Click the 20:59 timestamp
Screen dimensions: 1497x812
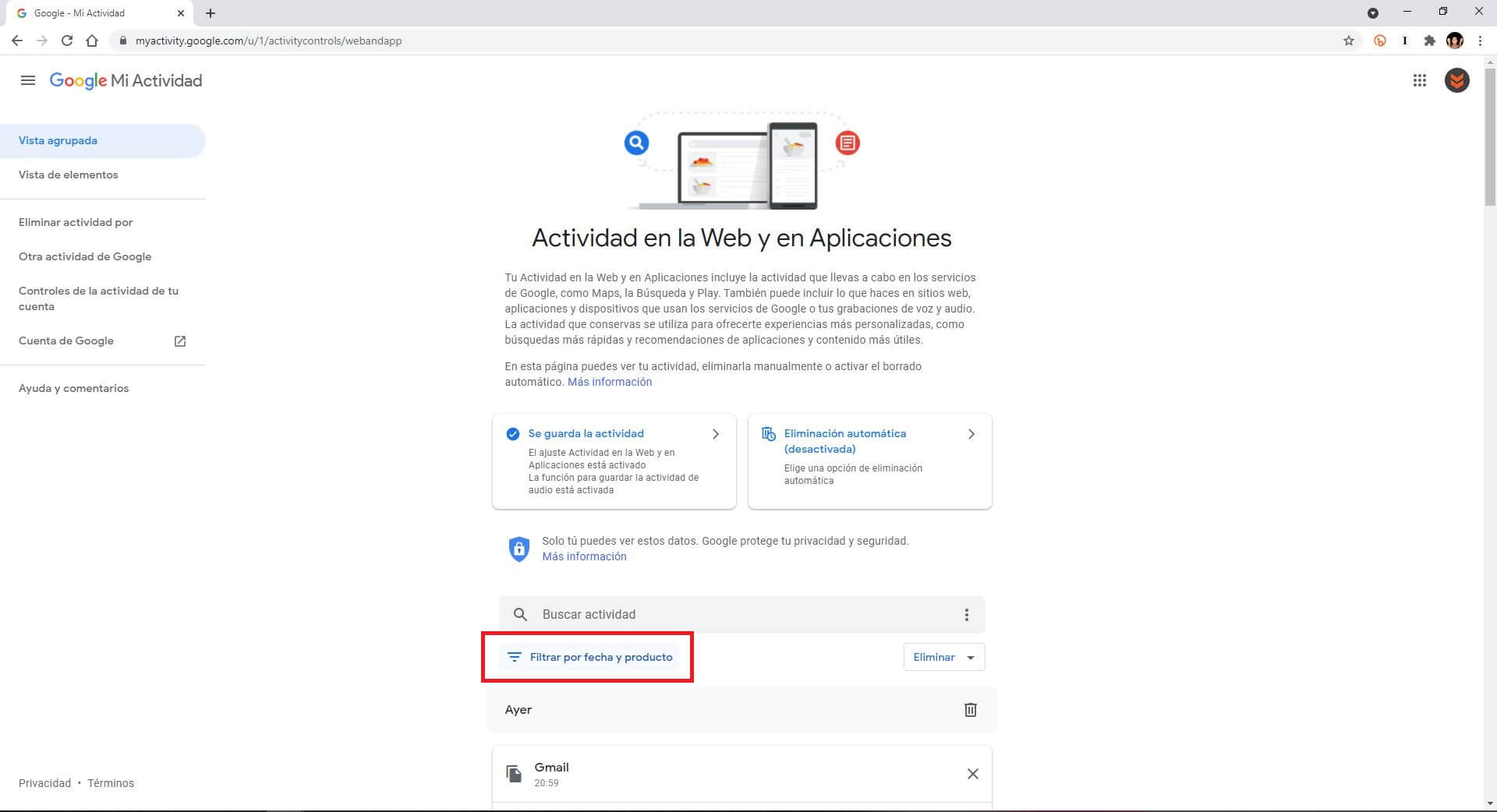click(x=547, y=783)
